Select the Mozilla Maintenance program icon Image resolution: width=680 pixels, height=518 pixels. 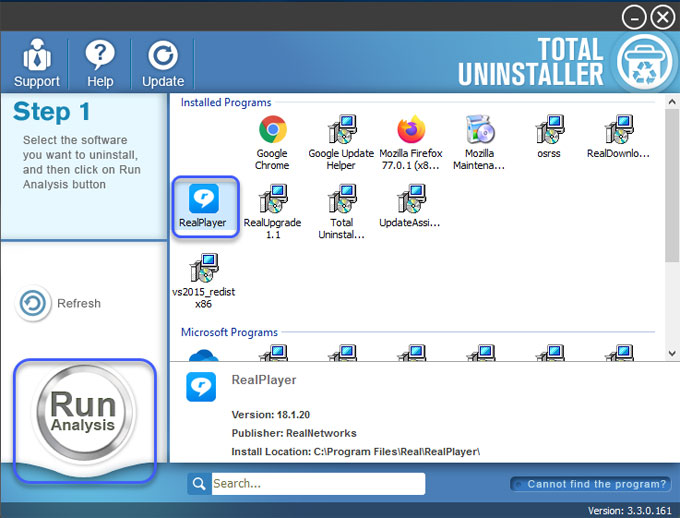[x=479, y=143]
